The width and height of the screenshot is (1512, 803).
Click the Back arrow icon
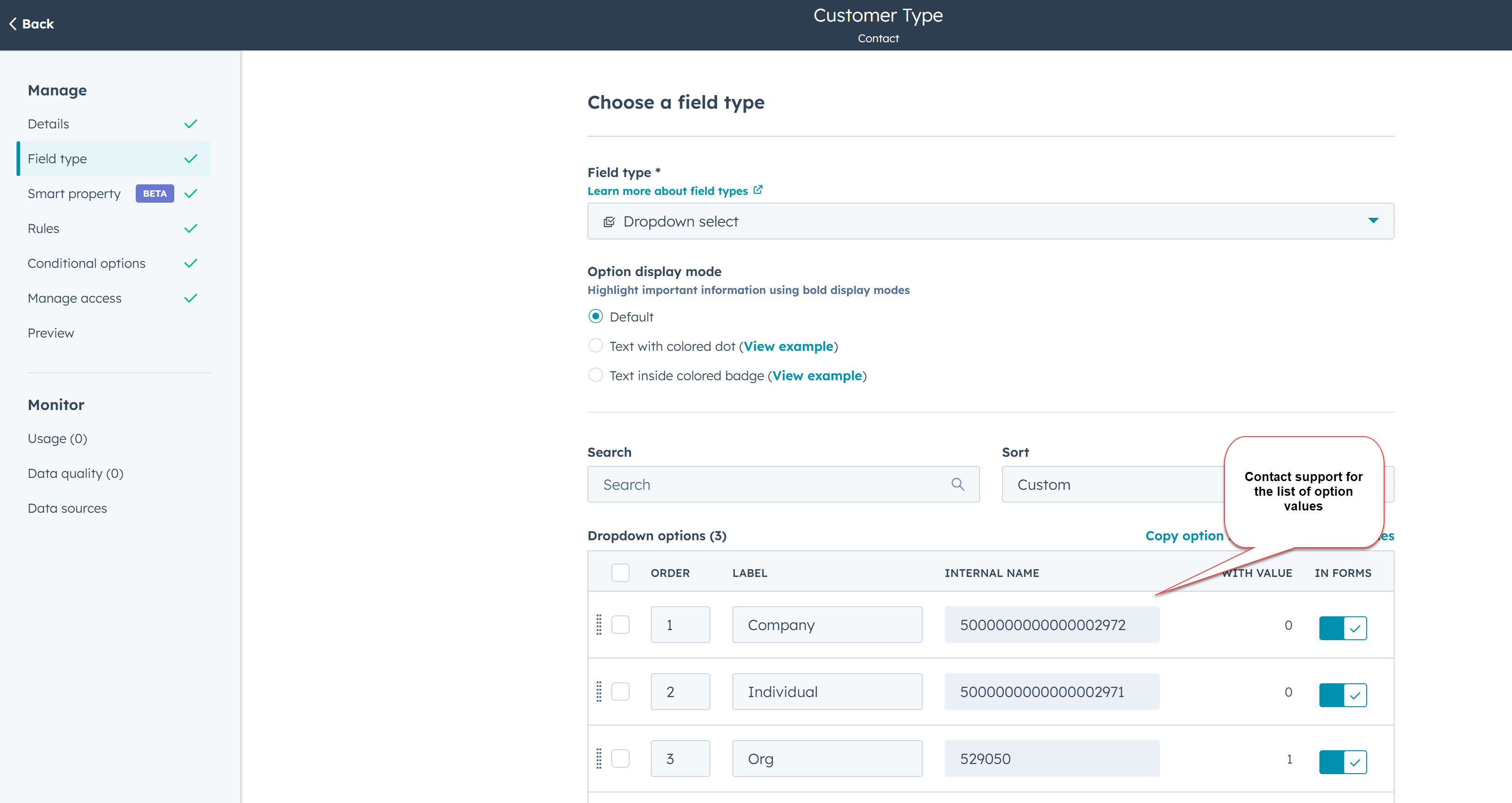point(13,24)
